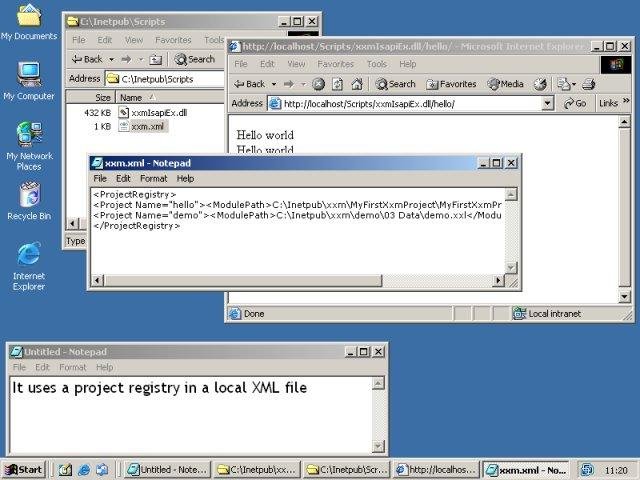Click down scroll arrow in xxm.xml Notepad
This screenshot has width=640, height=480.
point(511,268)
